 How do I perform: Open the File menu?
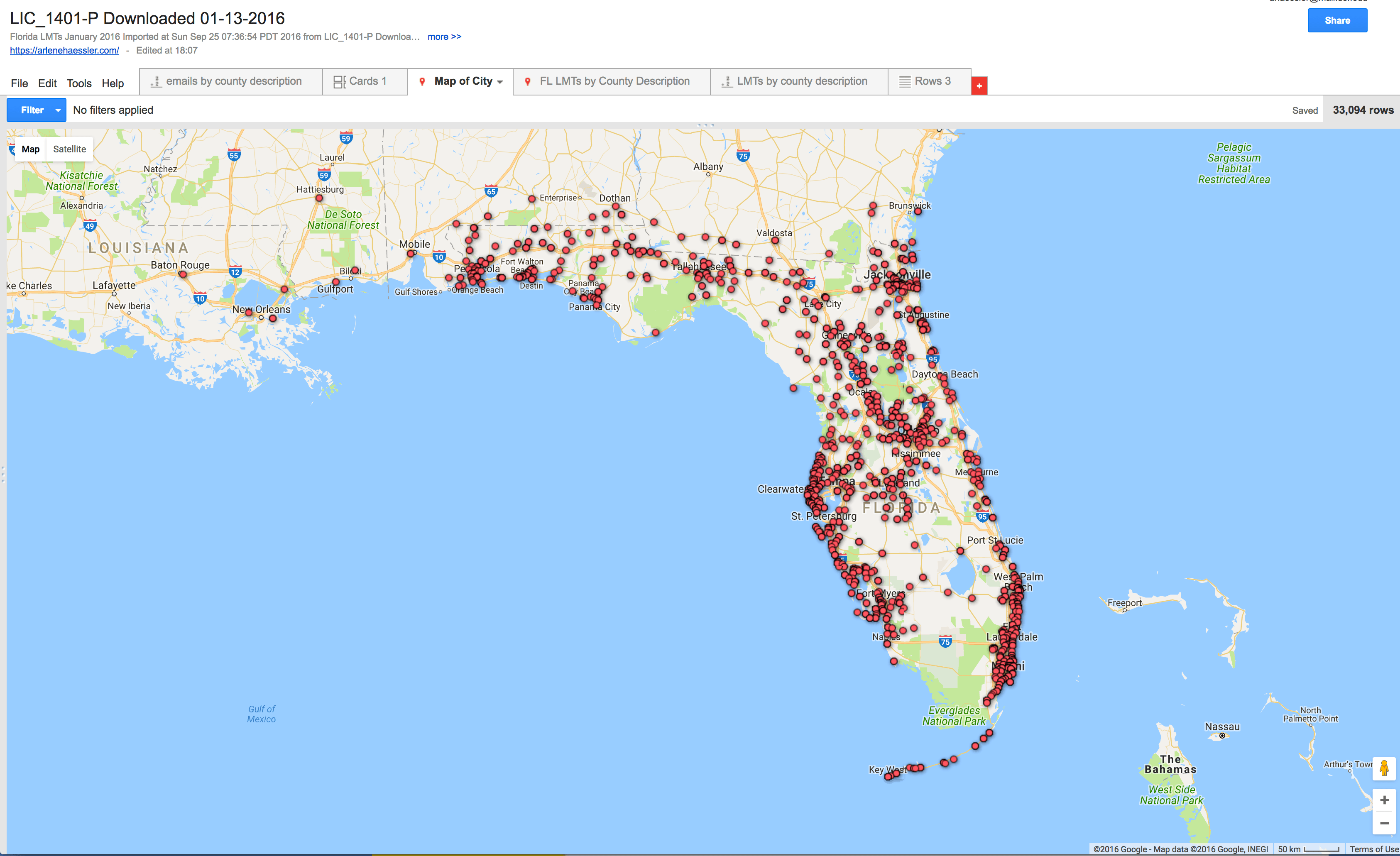(x=20, y=83)
